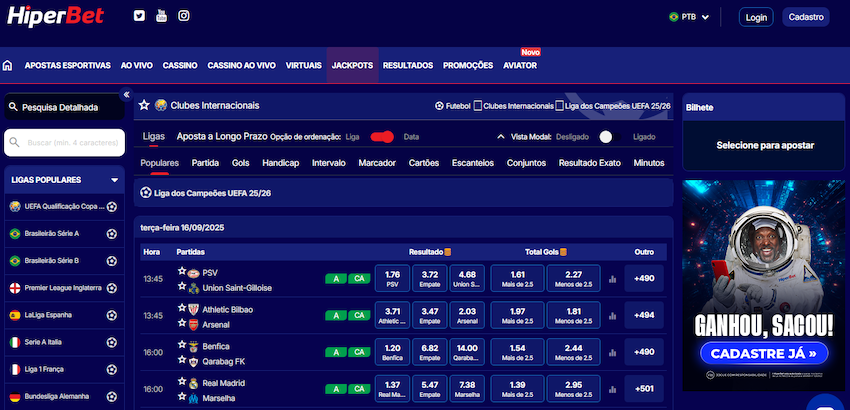Click soccer ball icon next to Liga 1 França
The image size is (850, 410).
(112, 369)
